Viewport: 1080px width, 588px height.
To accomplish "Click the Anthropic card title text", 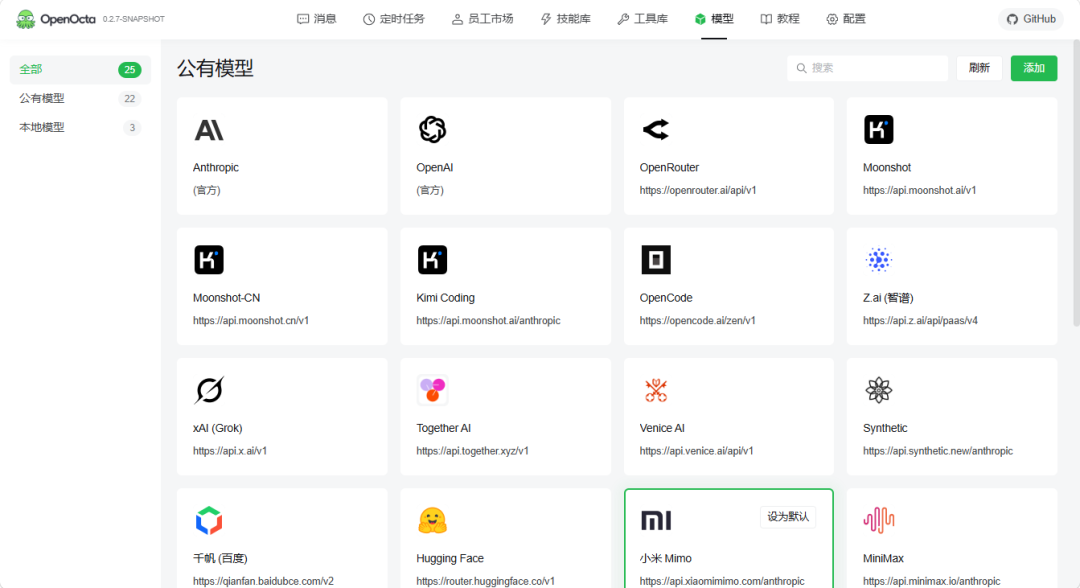I will tap(216, 167).
